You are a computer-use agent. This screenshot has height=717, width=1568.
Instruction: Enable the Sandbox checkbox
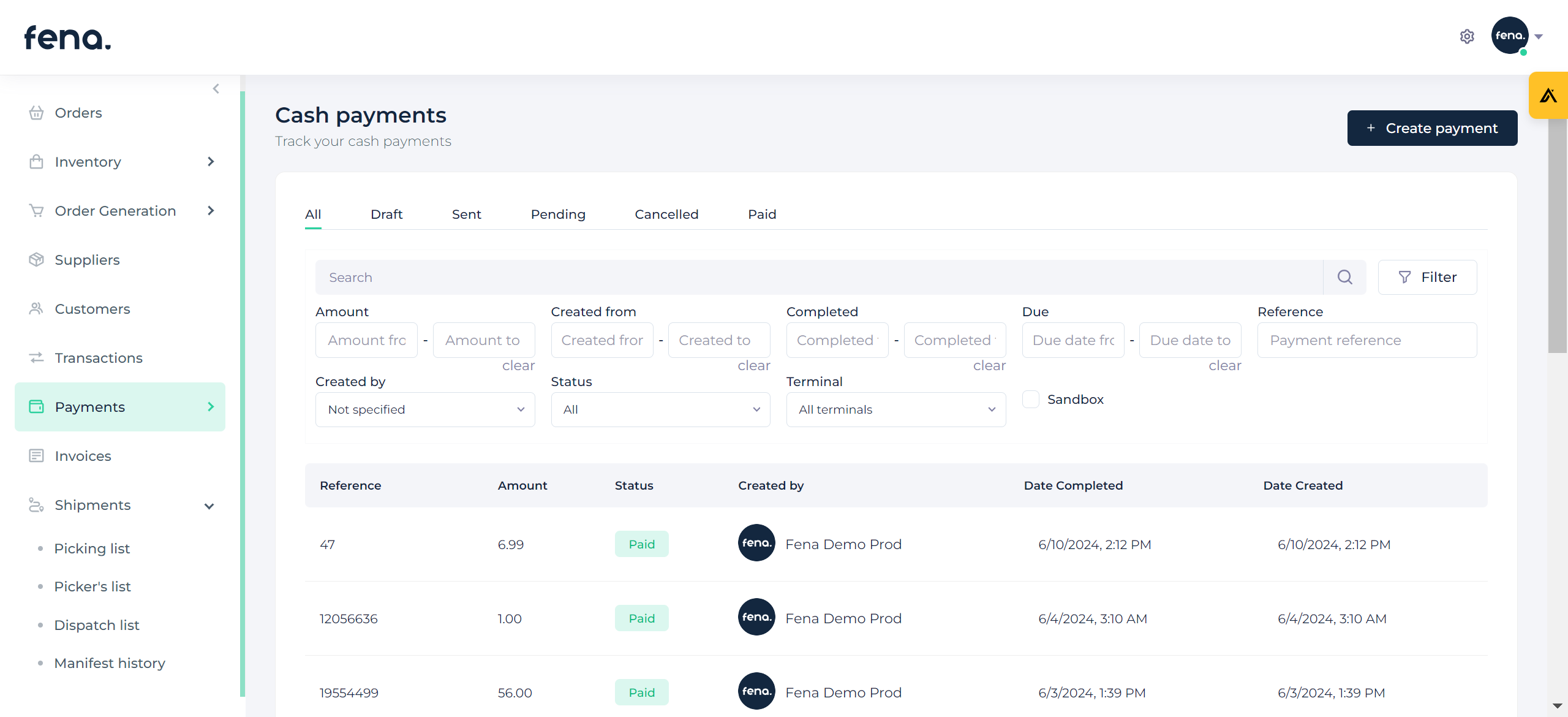(1031, 400)
